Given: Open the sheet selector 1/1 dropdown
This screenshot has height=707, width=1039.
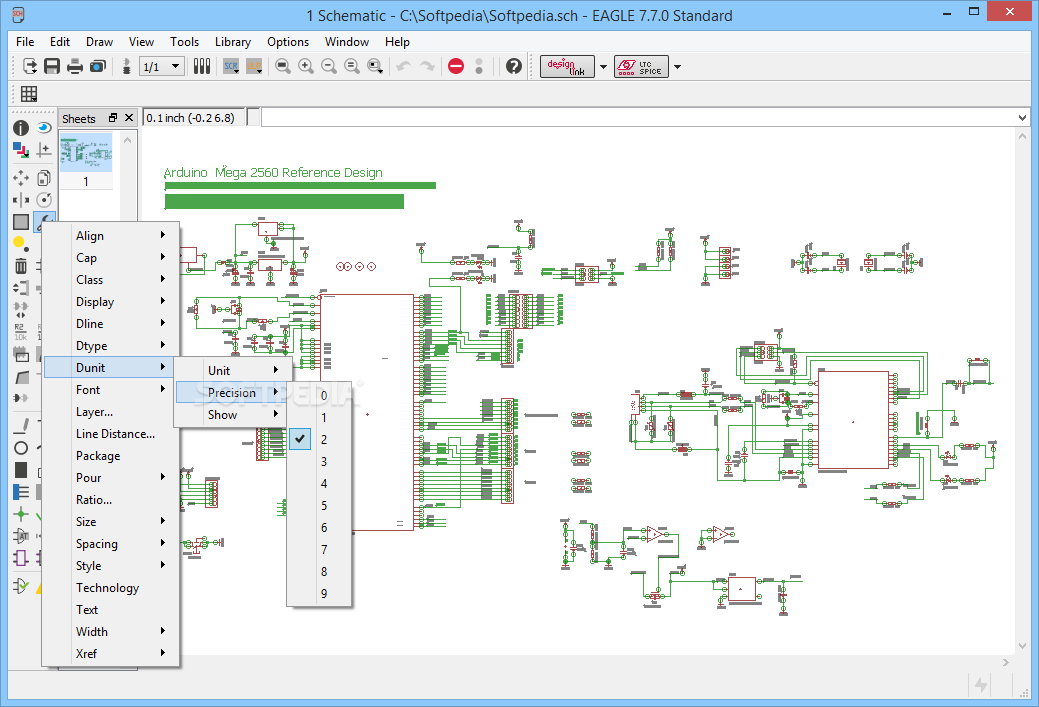Looking at the screenshot, I should point(162,66).
